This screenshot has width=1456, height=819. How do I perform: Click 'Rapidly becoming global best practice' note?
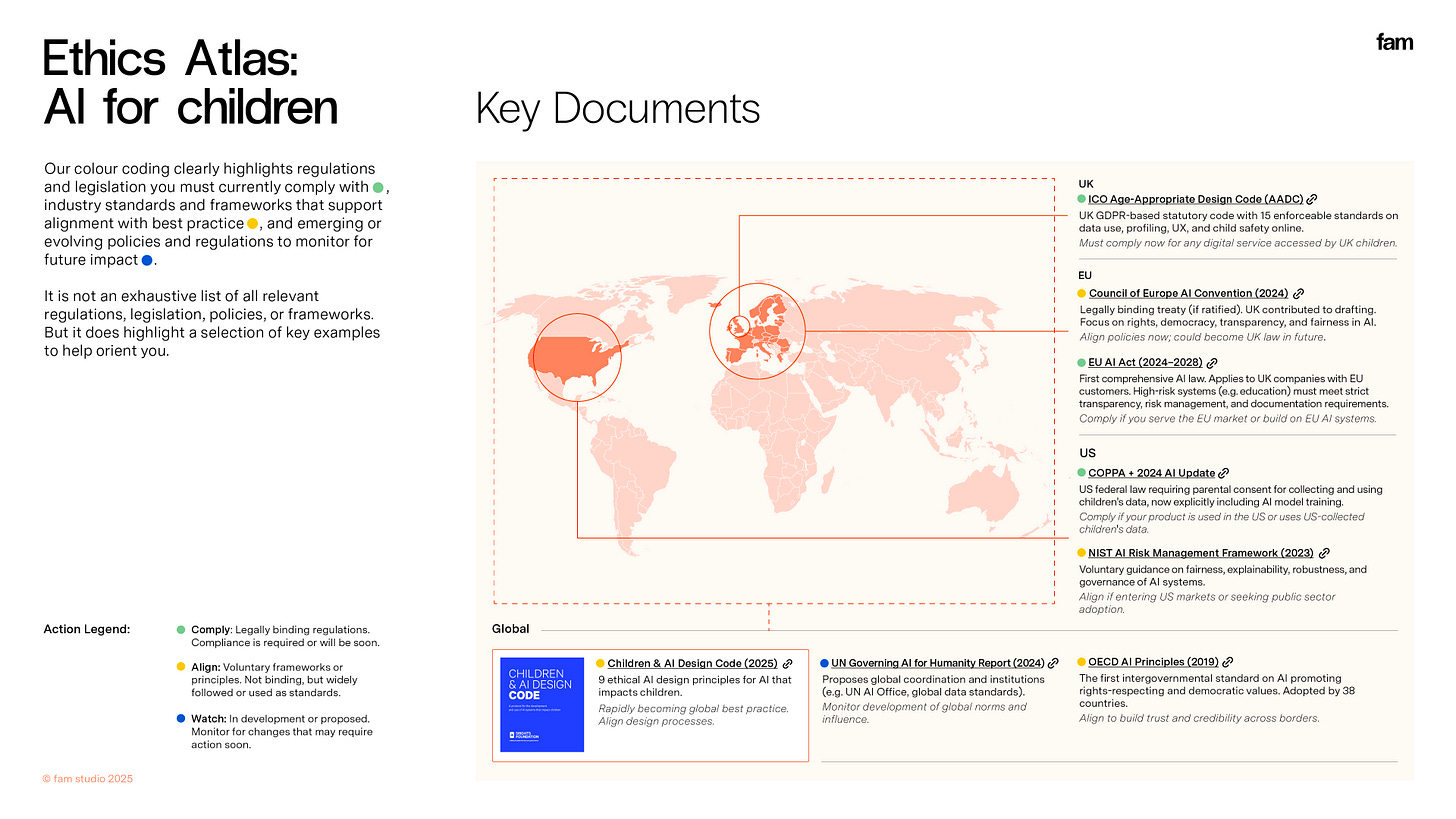694,715
